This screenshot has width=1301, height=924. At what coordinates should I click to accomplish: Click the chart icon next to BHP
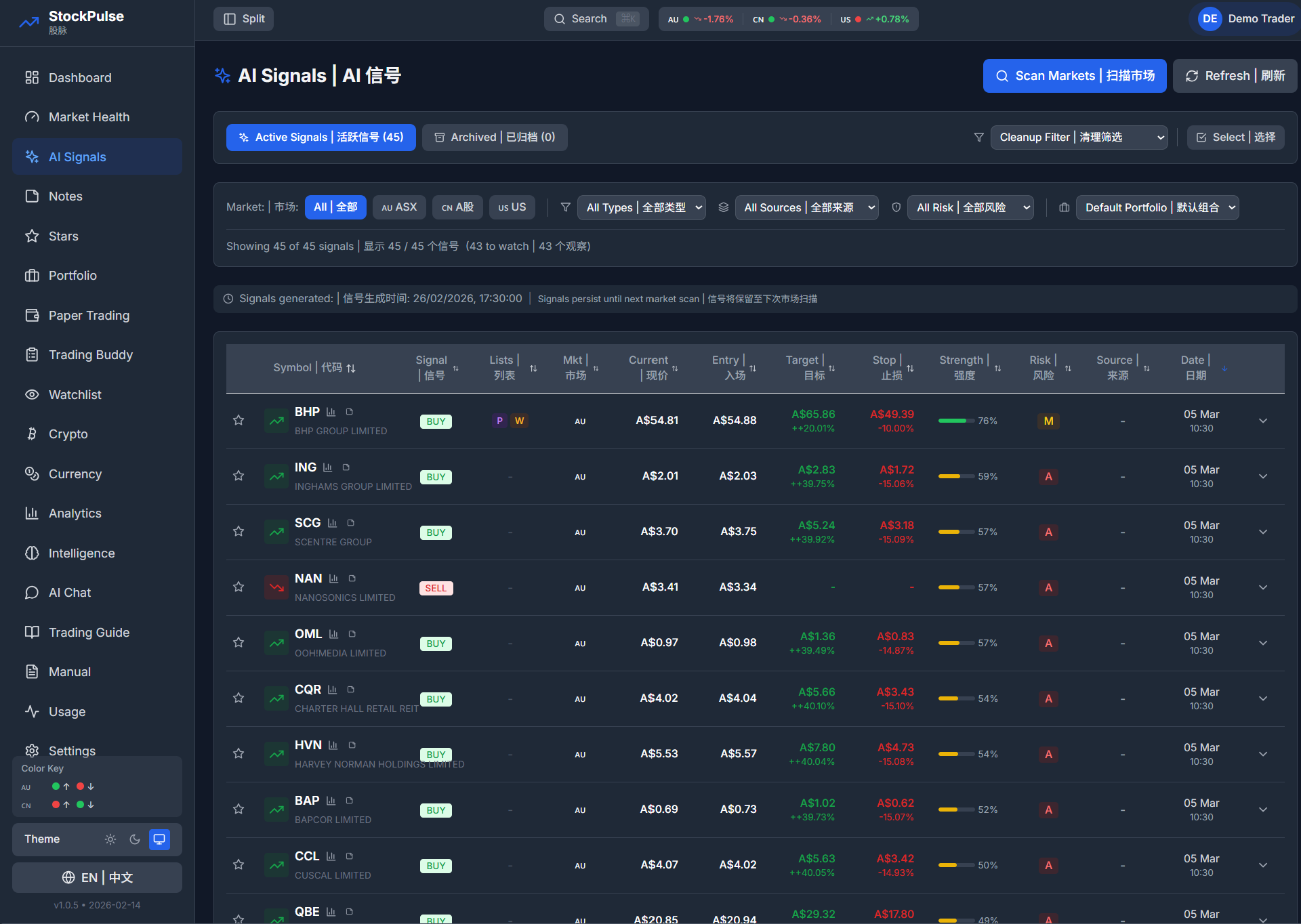(331, 412)
